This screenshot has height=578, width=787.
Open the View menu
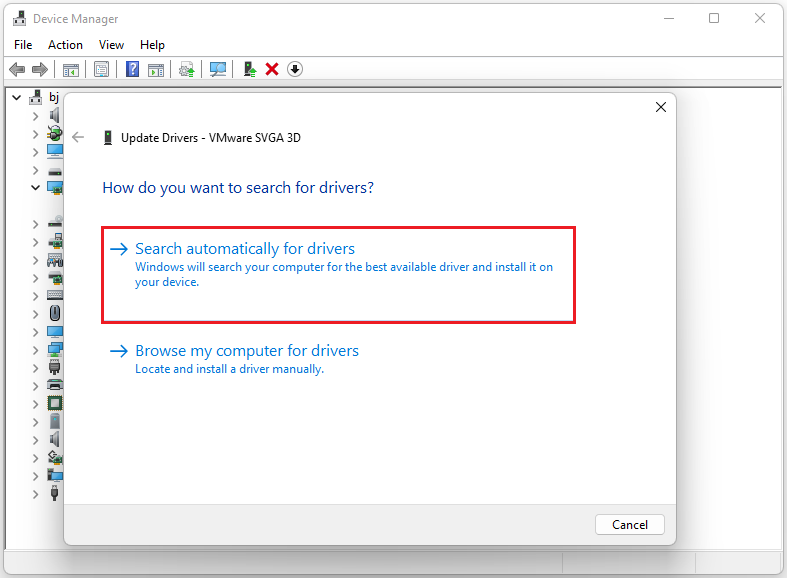pos(112,45)
